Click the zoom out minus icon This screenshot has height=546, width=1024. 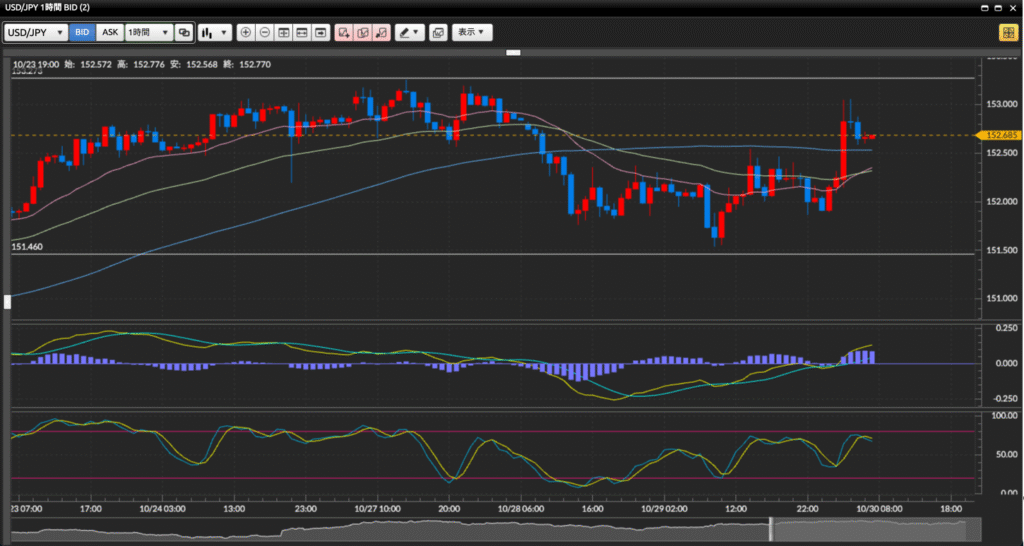click(265, 32)
